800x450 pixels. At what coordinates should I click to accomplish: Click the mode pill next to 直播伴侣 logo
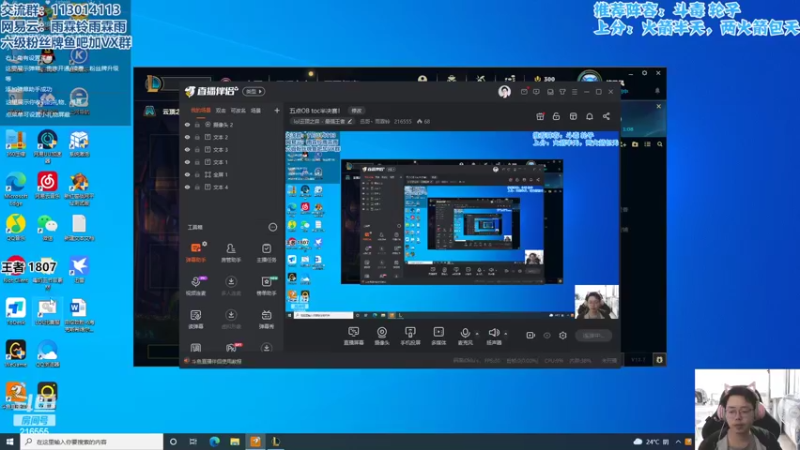point(254,91)
